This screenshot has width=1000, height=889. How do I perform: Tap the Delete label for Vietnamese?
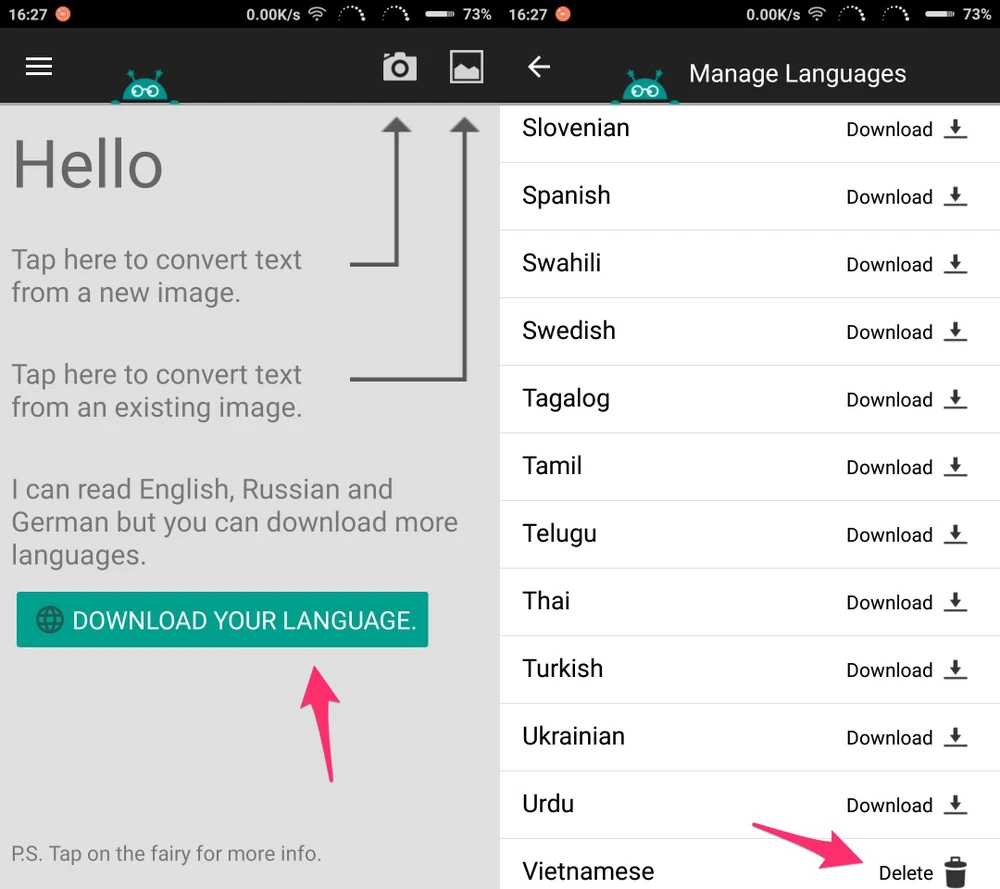(x=905, y=873)
